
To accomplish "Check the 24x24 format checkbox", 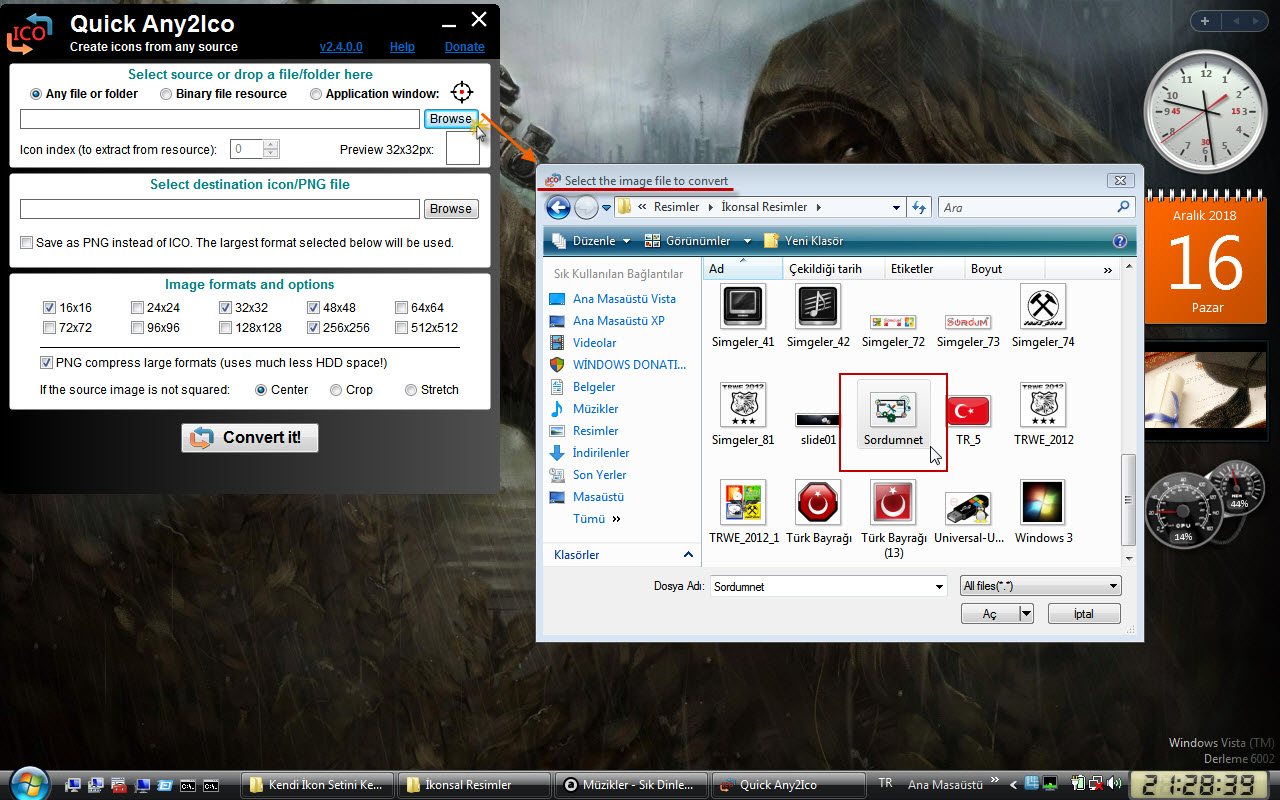I will click(x=137, y=308).
